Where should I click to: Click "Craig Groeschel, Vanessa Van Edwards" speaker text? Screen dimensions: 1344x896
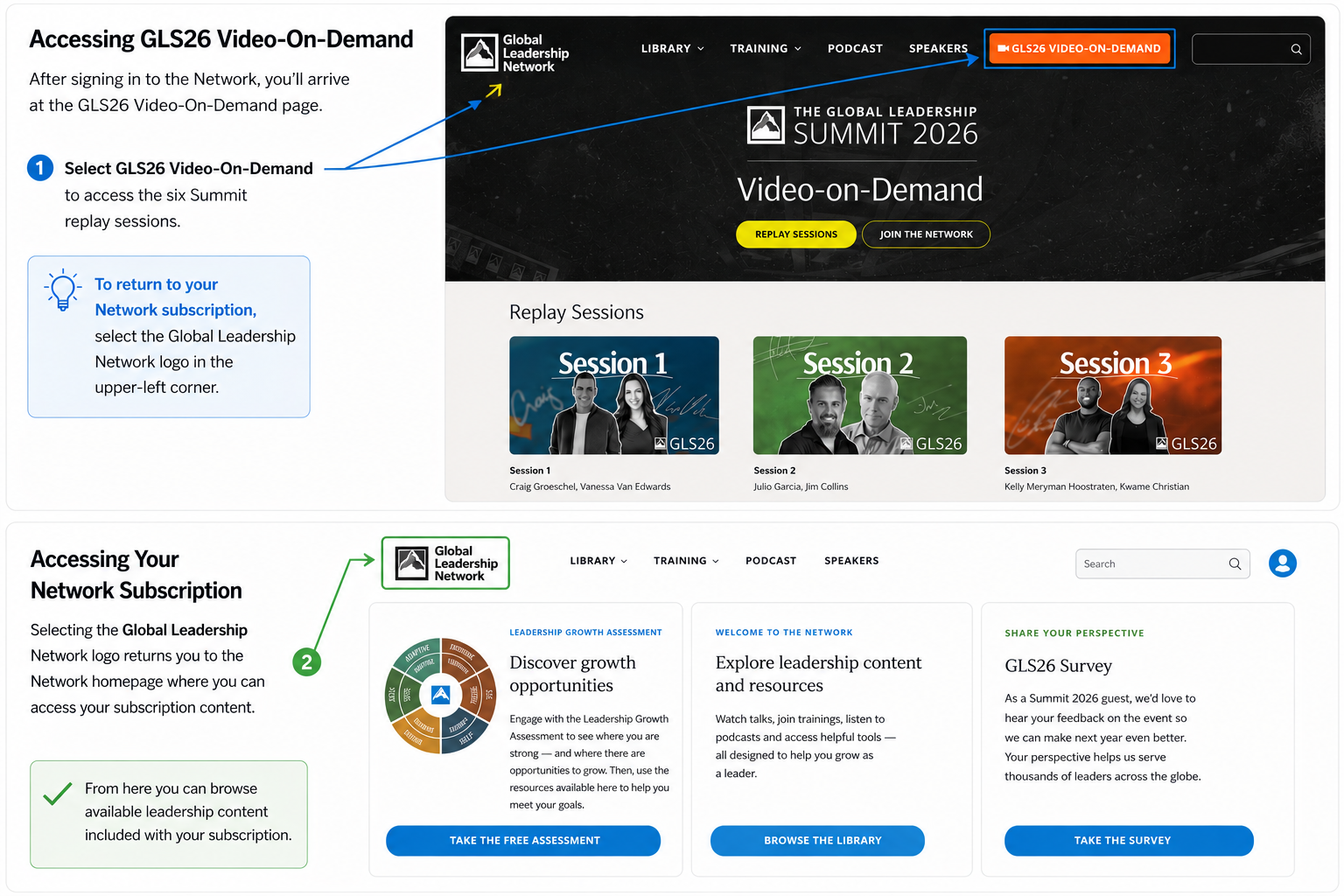coord(590,486)
